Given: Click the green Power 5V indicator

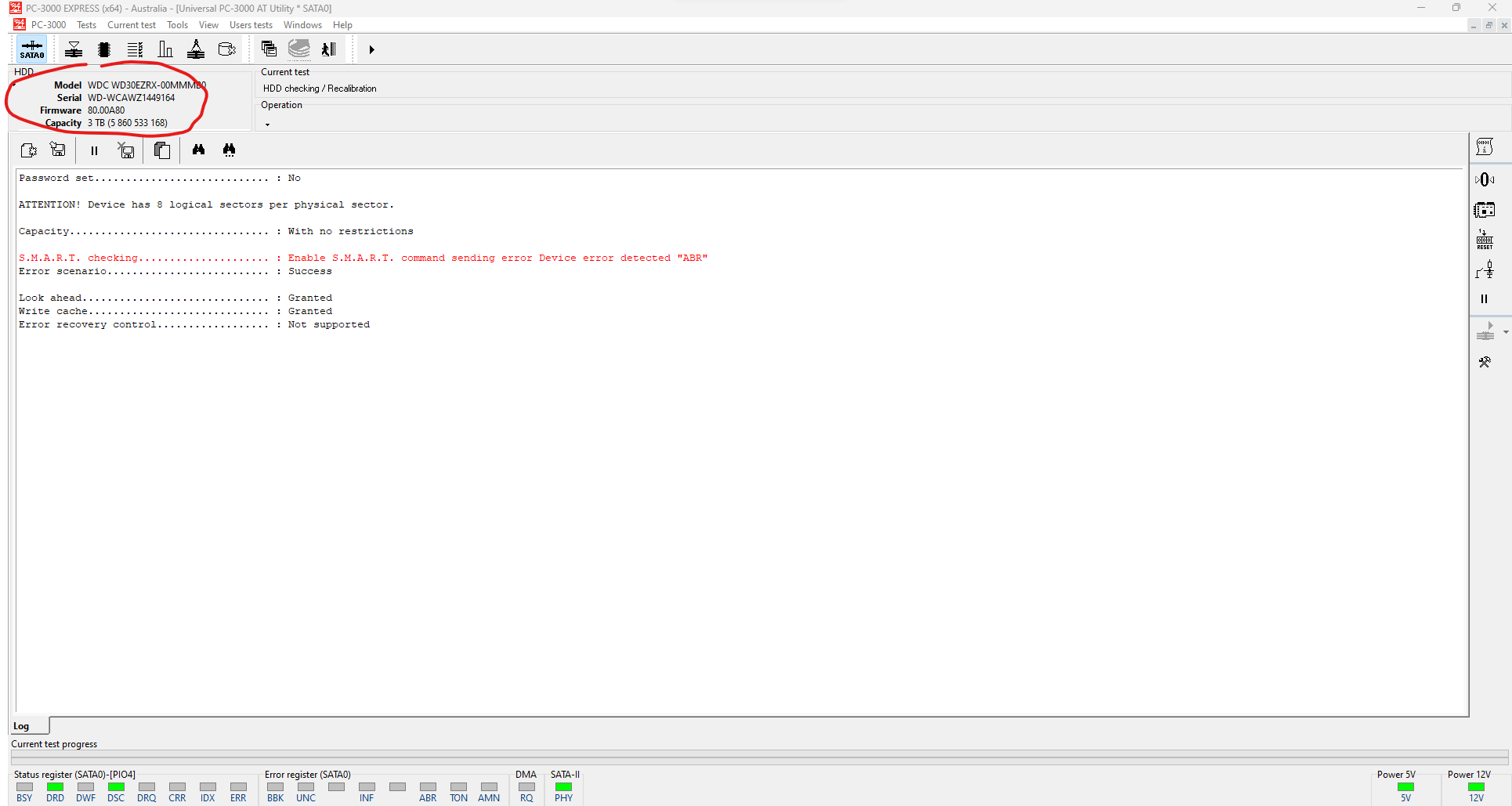Looking at the screenshot, I should tap(1405, 787).
